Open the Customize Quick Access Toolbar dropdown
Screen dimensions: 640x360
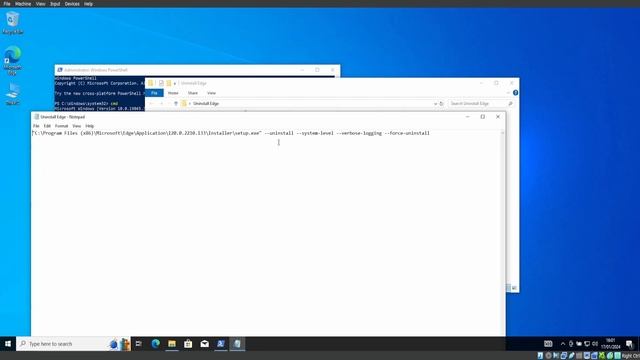coord(175,83)
